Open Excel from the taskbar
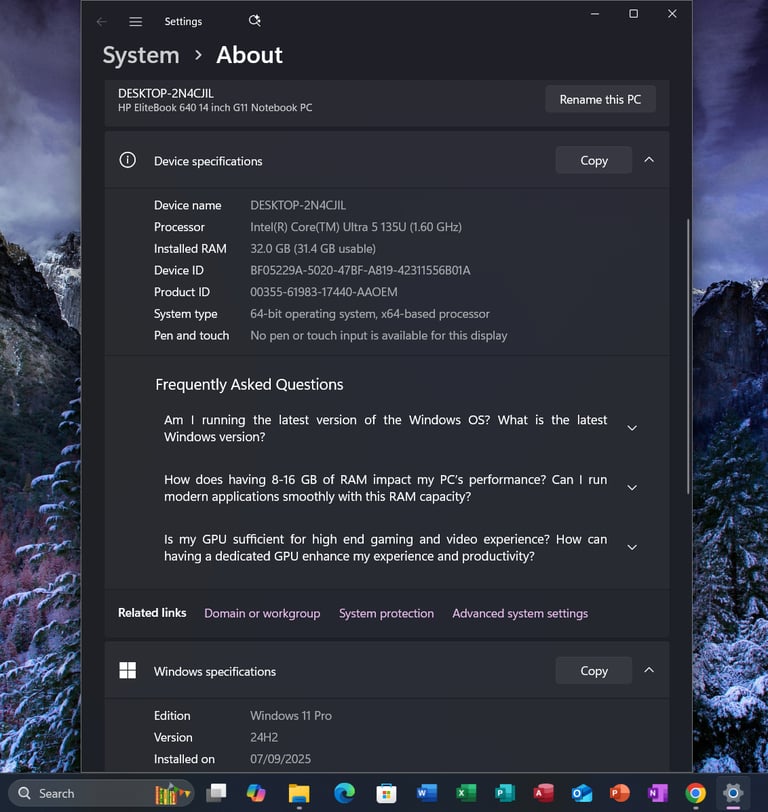768x812 pixels. point(466,793)
